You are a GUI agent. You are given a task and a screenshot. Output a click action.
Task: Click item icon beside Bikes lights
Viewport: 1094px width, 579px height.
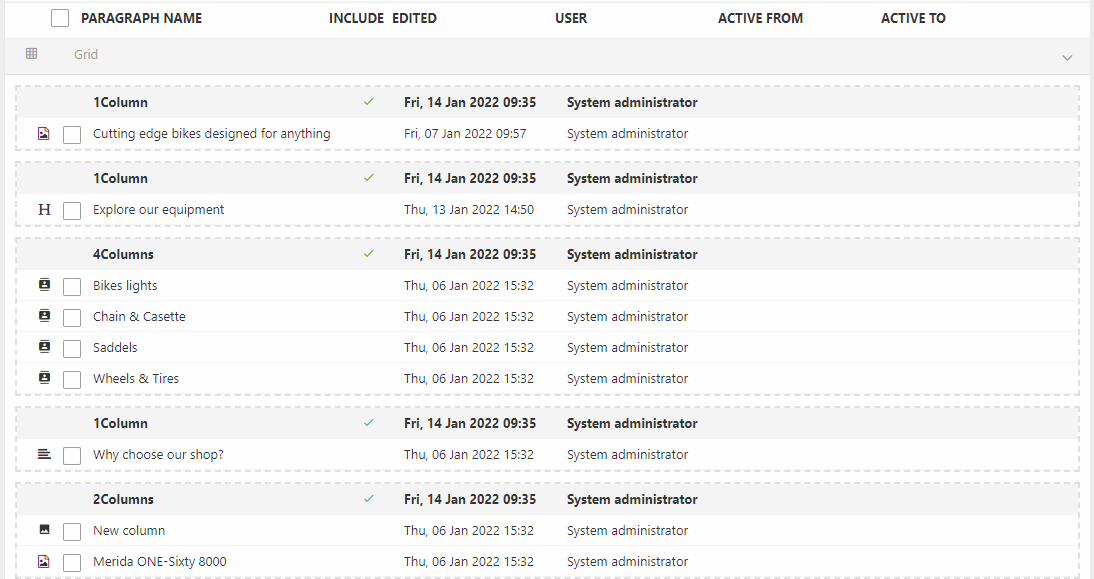tap(44, 285)
